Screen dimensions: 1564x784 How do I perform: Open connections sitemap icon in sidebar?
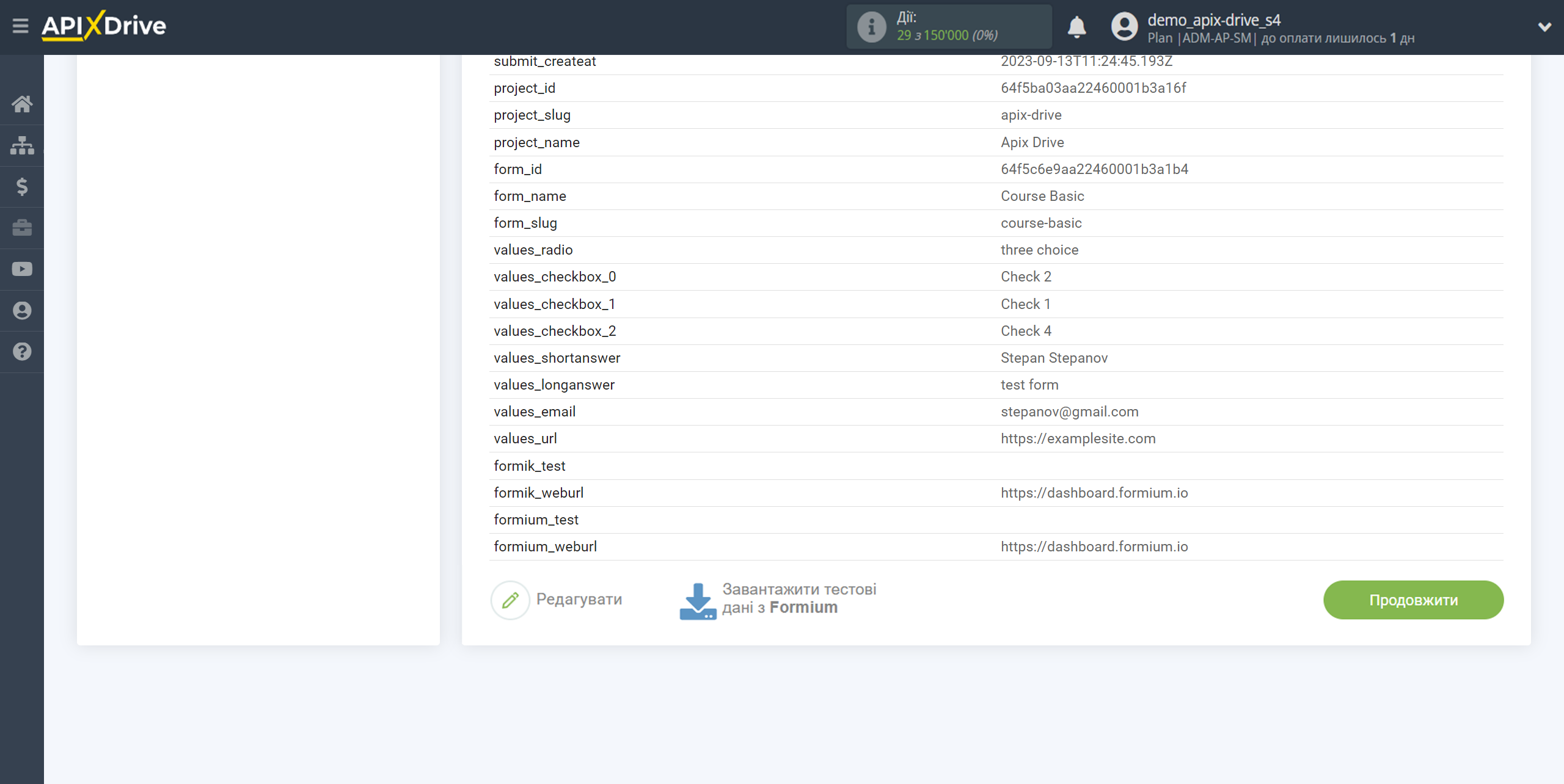point(22,145)
